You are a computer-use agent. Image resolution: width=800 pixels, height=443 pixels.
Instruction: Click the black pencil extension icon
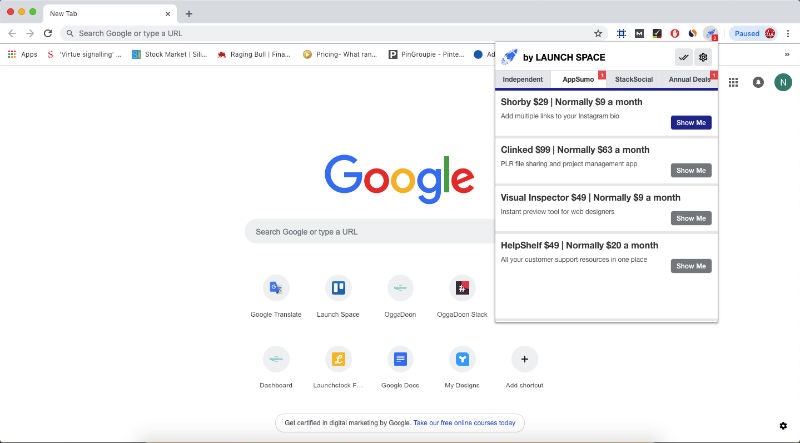point(657,33)
